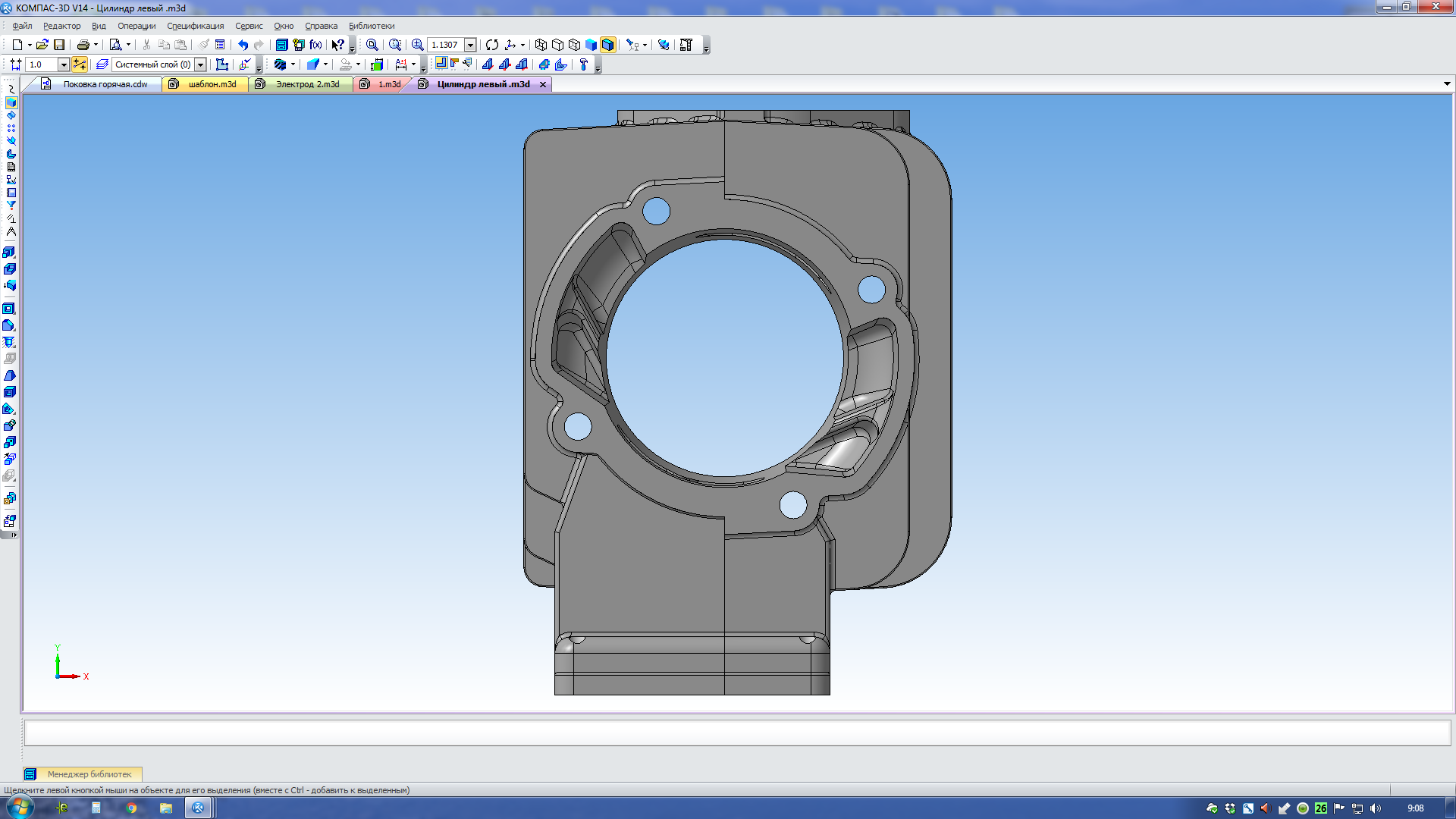
Task: Toggle shaded with edges display
Action: click(607, 45)
